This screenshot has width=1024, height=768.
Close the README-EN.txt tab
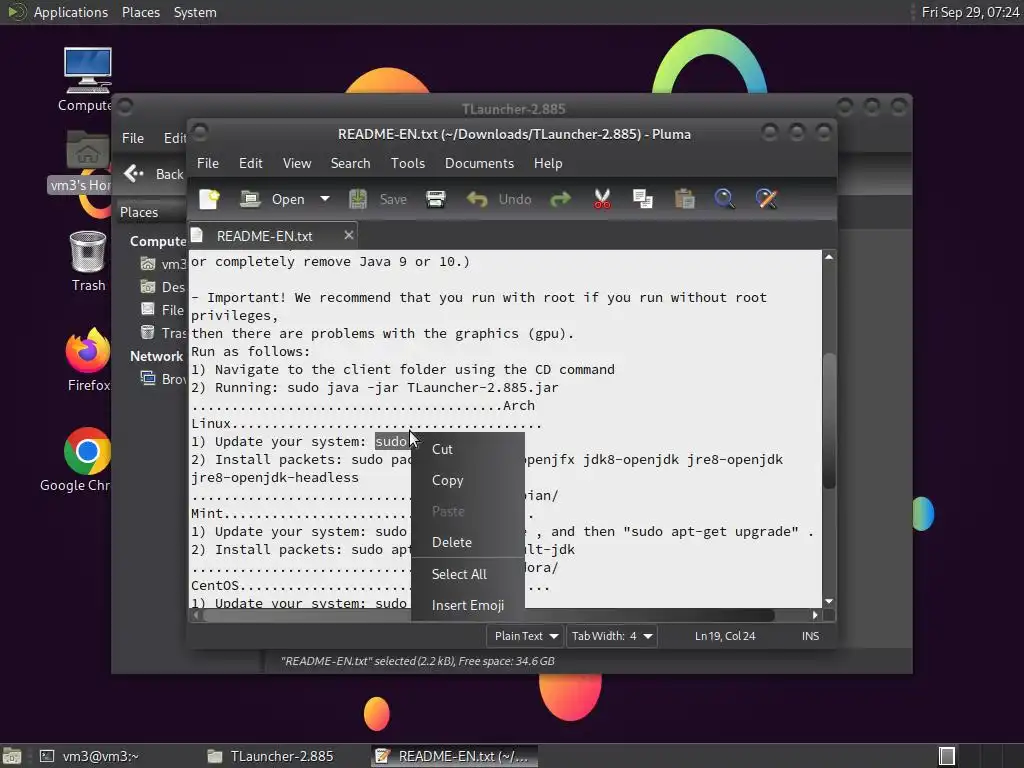[x=349, y=235]
